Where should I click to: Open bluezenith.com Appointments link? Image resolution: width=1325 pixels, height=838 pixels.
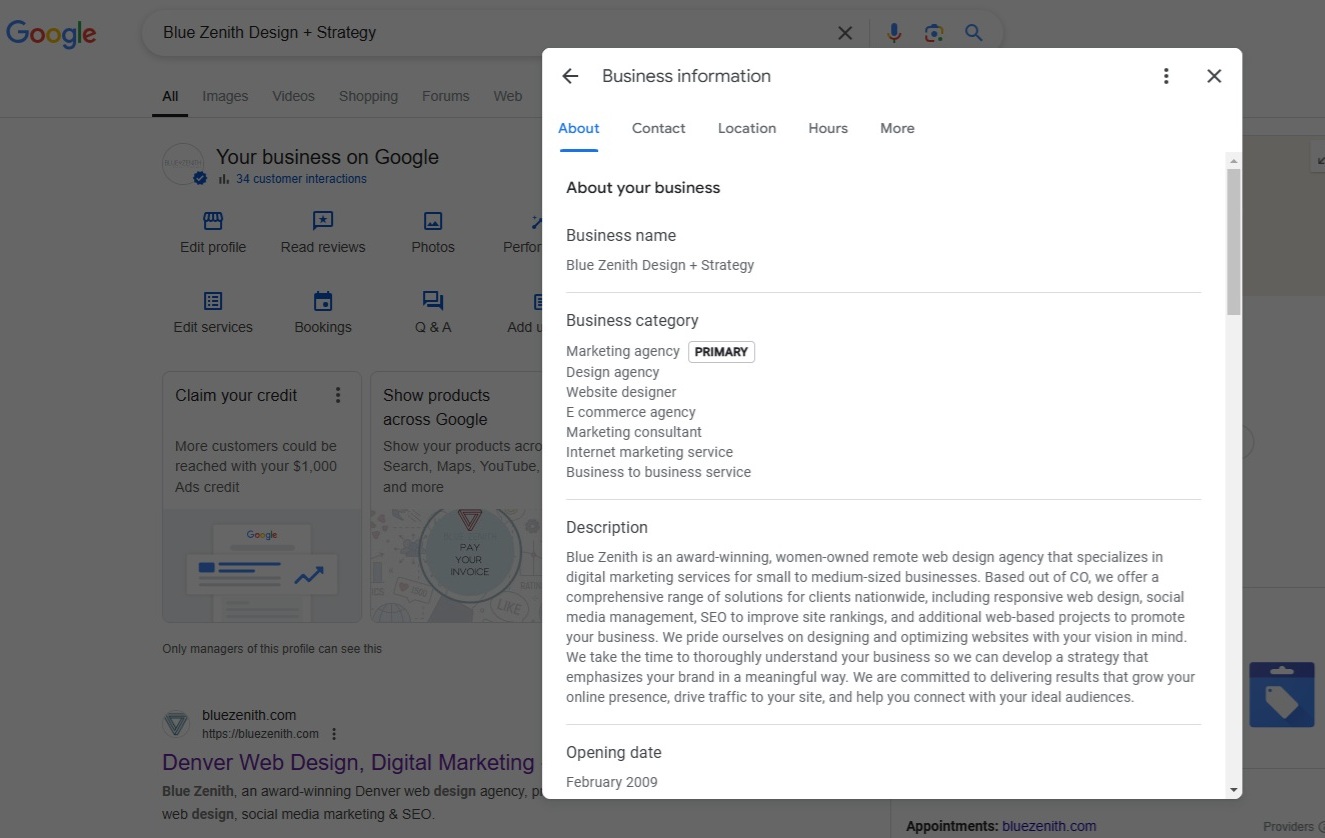1049,826
